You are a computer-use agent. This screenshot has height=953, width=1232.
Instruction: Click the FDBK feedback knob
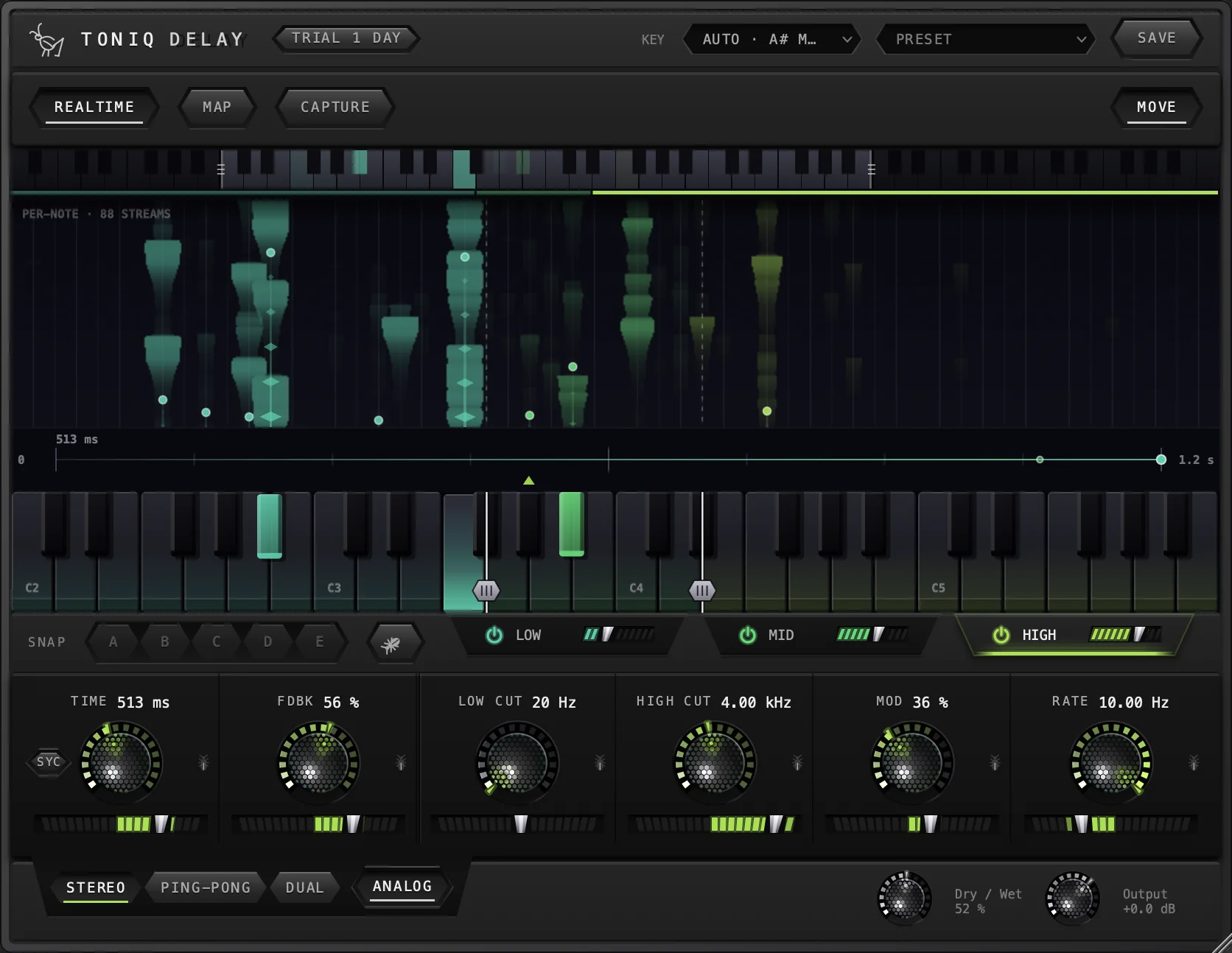tap(318, 762)
